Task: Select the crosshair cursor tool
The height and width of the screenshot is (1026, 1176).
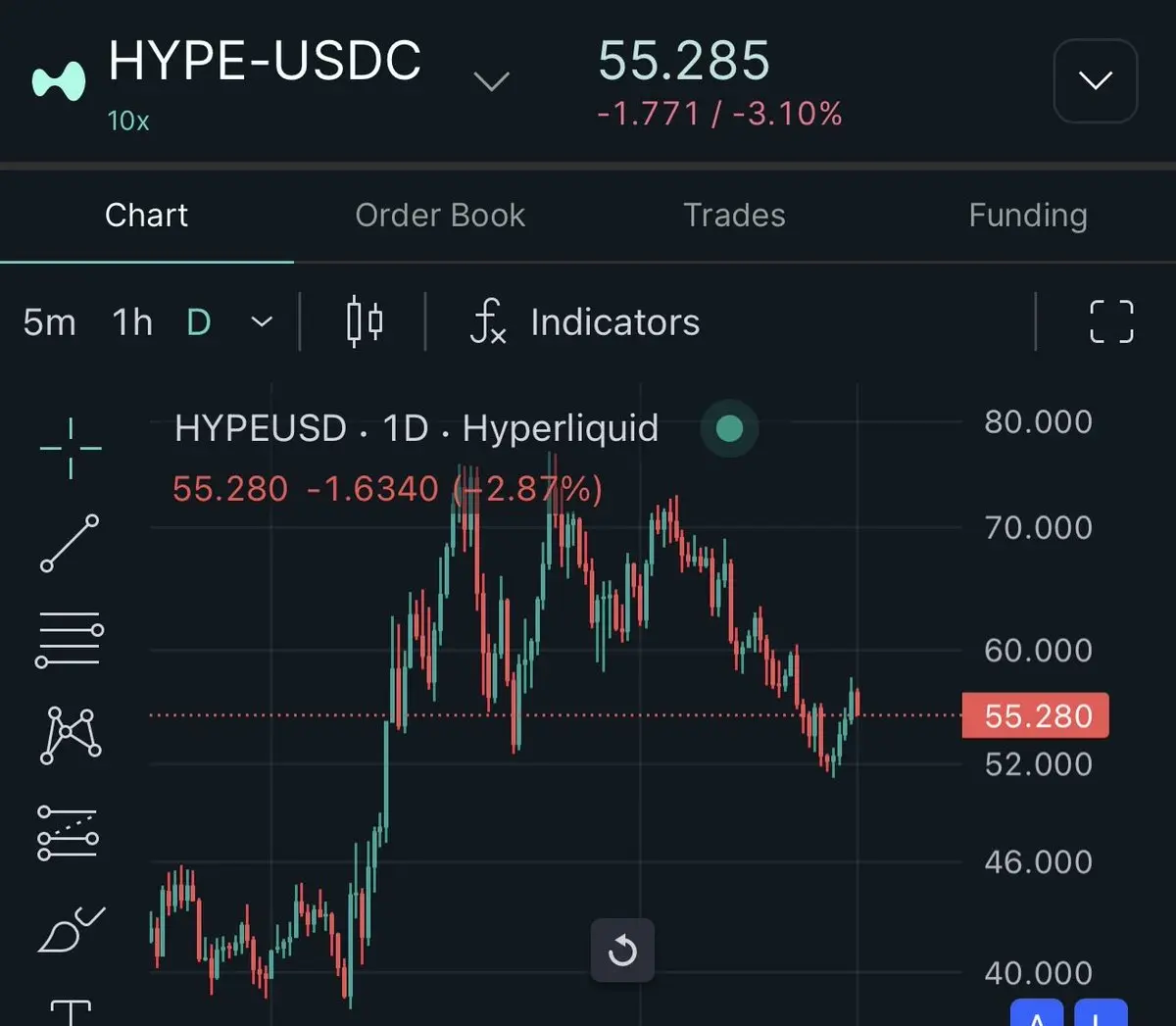Action: point(71,448)
